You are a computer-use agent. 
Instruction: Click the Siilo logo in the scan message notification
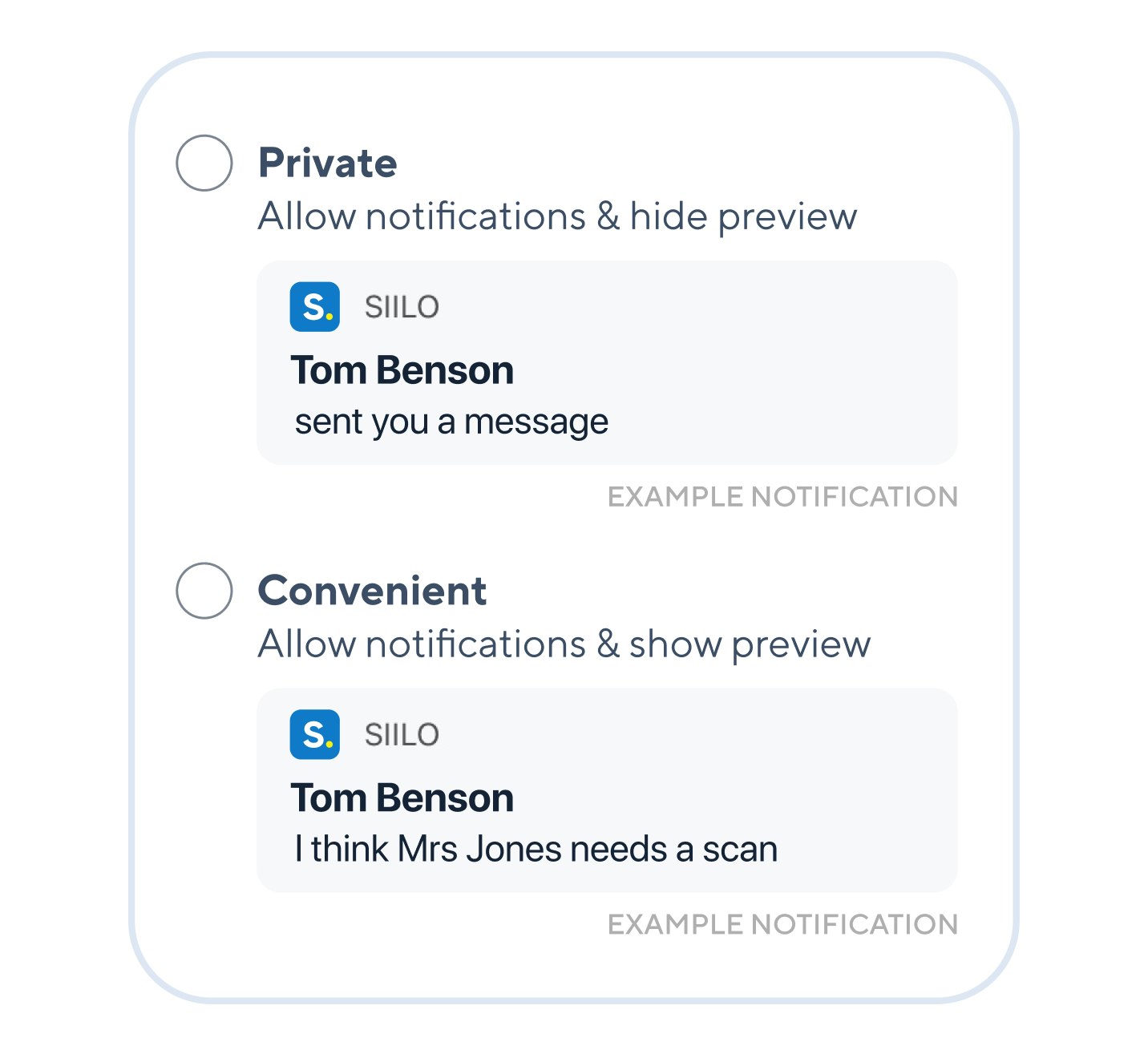(x=314, y=735)
